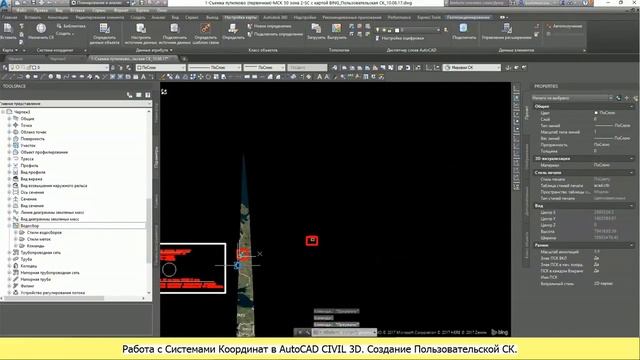Click Определить шаблон связи icon

pos(205,28)
